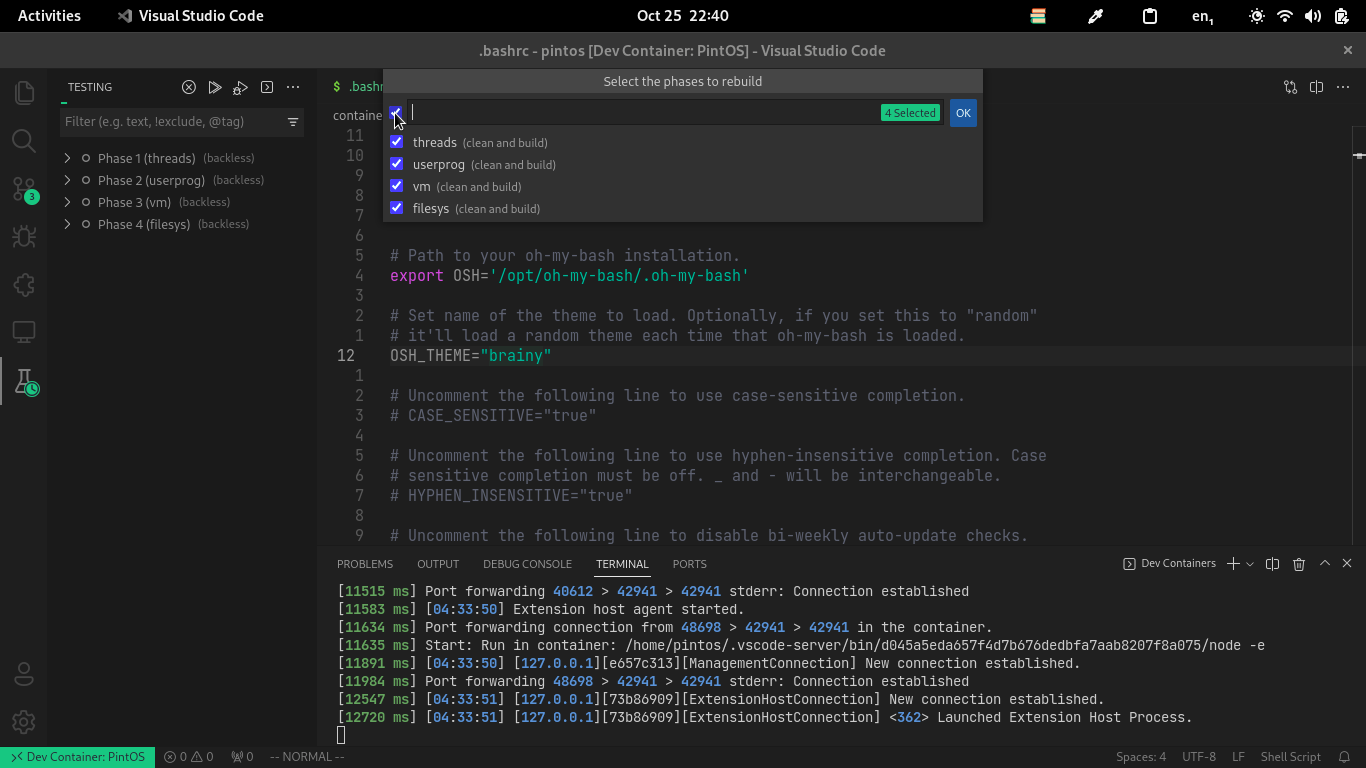The image size is (1366, 768).
Task: Debug all tests in Testing toolbar
Action: [x=241, y=87]
